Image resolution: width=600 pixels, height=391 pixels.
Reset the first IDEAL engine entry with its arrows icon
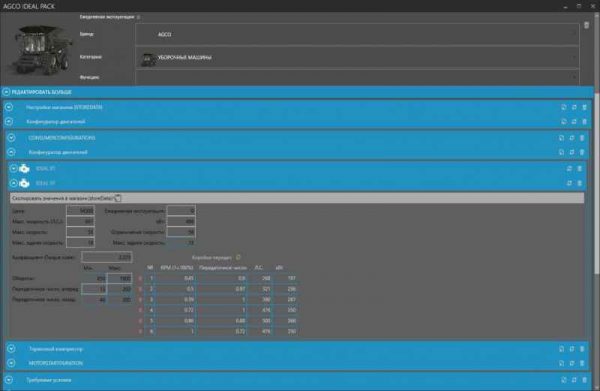[x=569, y=168]
